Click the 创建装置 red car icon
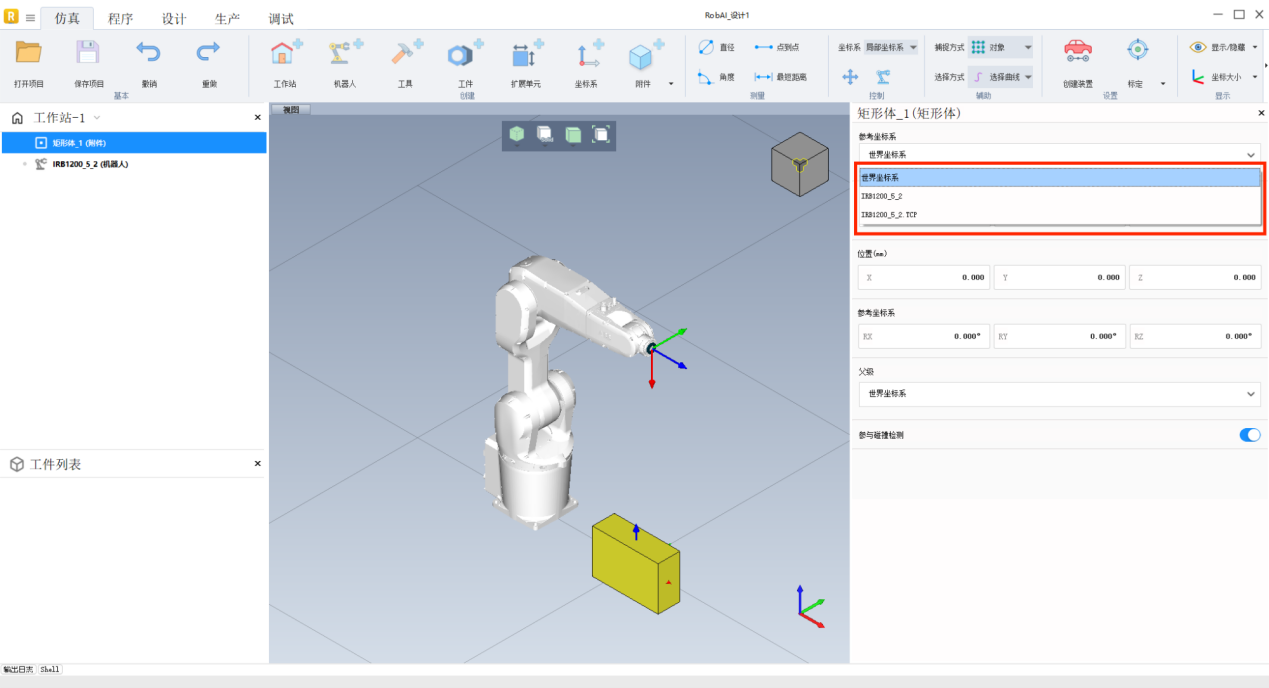The width and height of the screenshot is (1269, 688). pos(1077,50)
